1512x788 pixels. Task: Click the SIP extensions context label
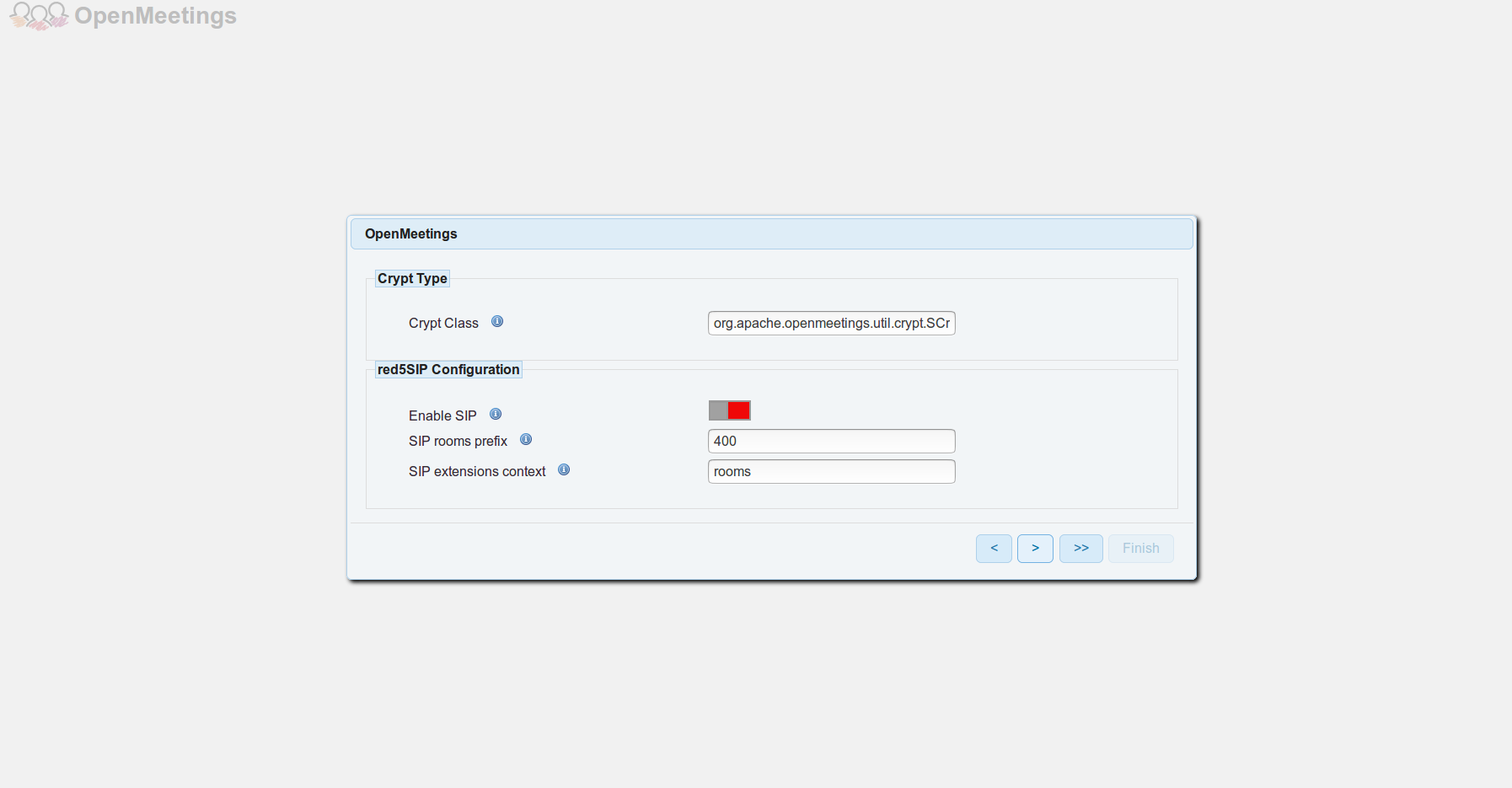pyautogui.click(x=477, y=472)
